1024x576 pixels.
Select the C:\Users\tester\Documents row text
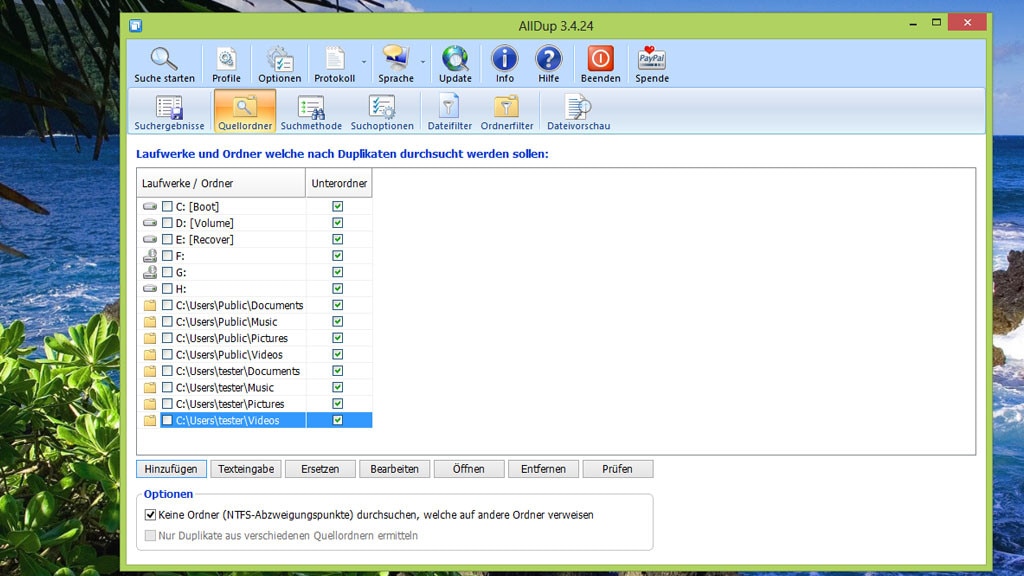tap(238, 371)
